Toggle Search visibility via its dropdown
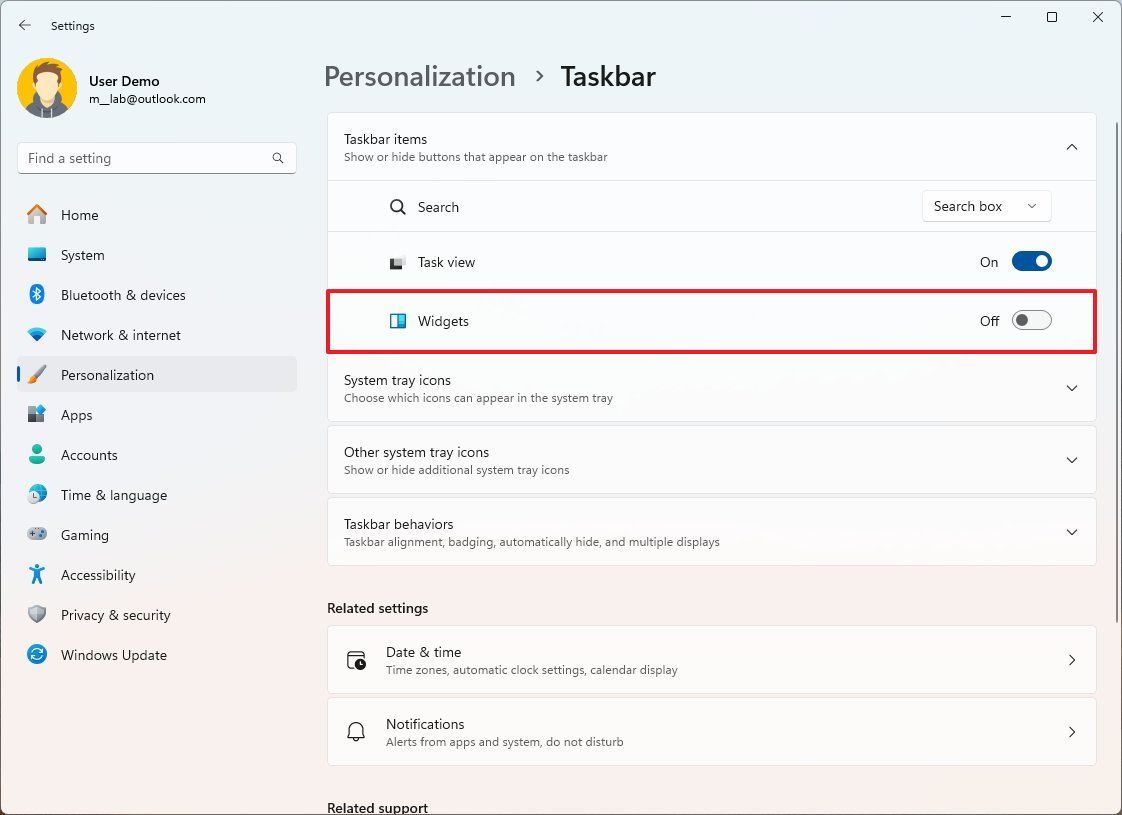 click(986, 206)
